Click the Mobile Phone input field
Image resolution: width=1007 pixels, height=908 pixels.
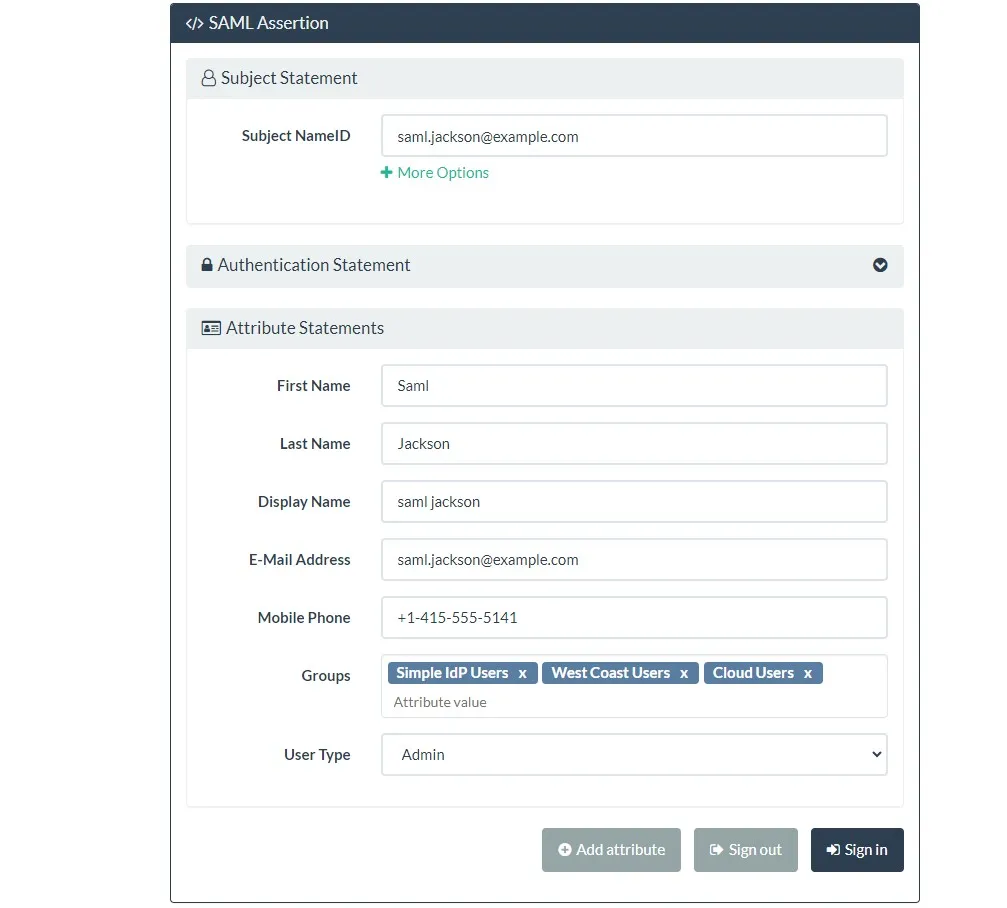pyautogui.click(x=634, y=617)
